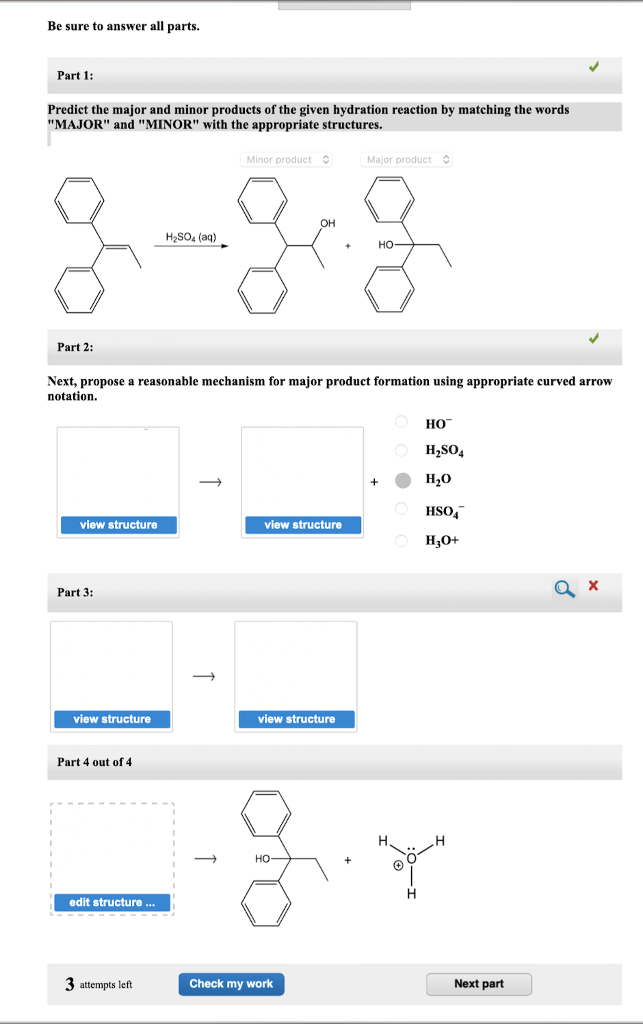Viewport: 643px width, 1024px height.
Task: Click the empty dashed structure box in Part 4
Action: tap(111, 845)
